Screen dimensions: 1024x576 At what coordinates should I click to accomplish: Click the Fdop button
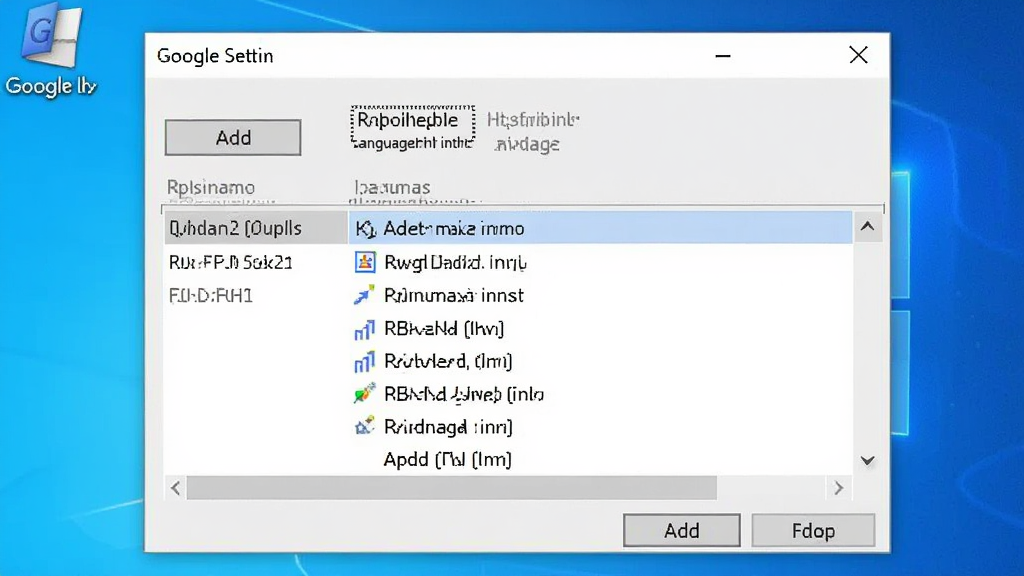813,530
